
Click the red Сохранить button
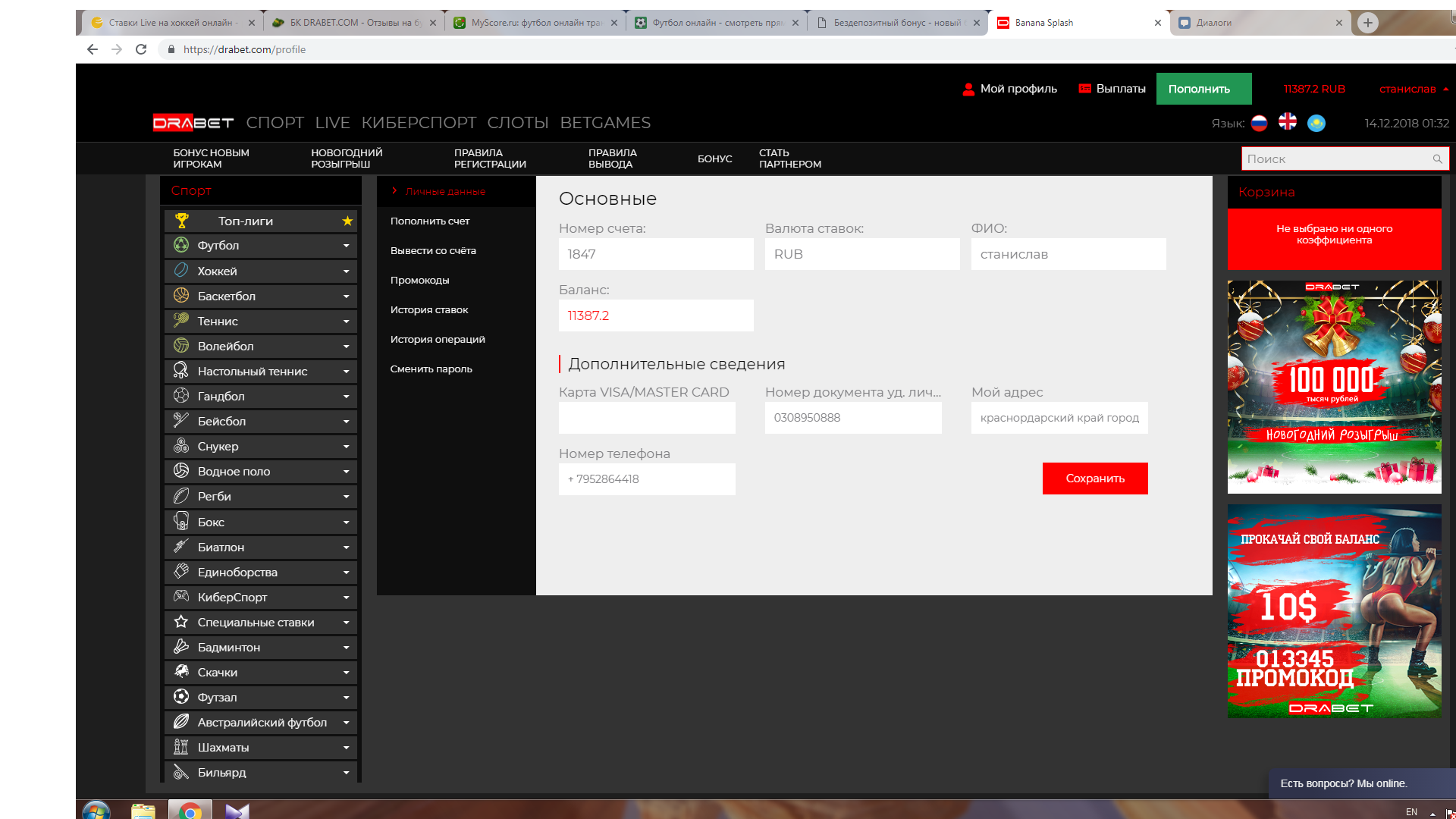point(1095,478)
